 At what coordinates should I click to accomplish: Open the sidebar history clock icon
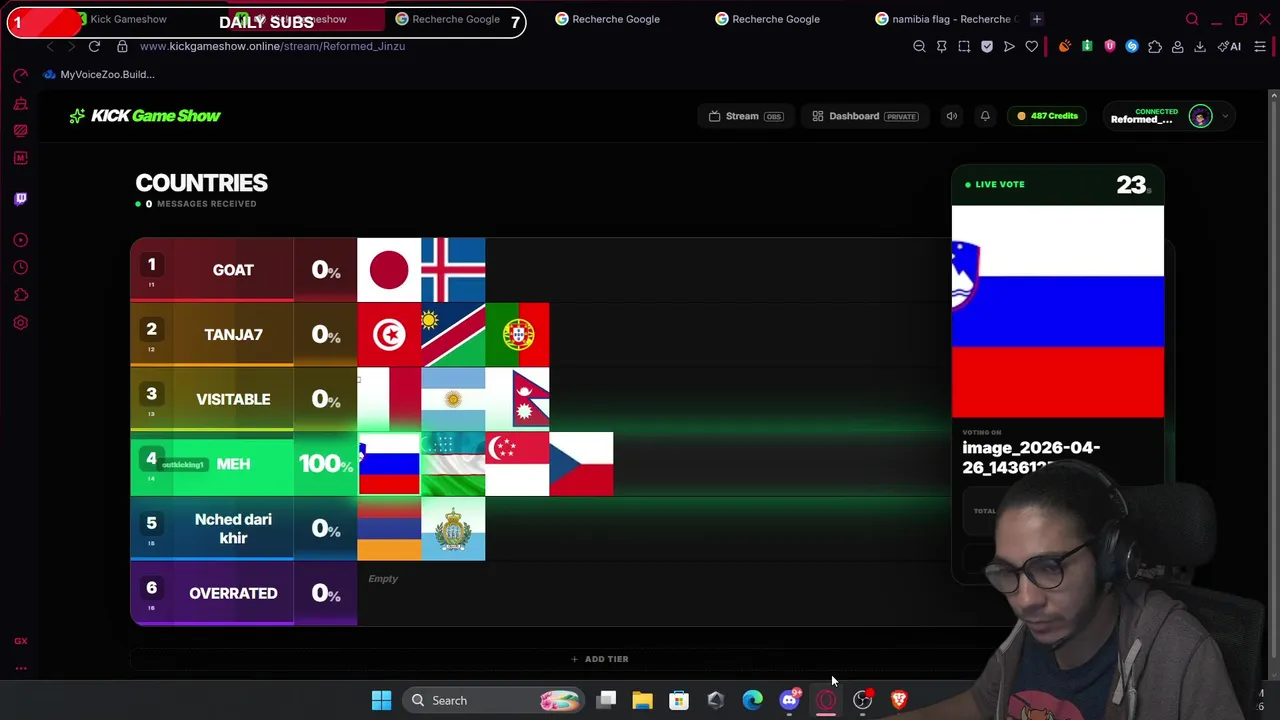pos(21,267)
